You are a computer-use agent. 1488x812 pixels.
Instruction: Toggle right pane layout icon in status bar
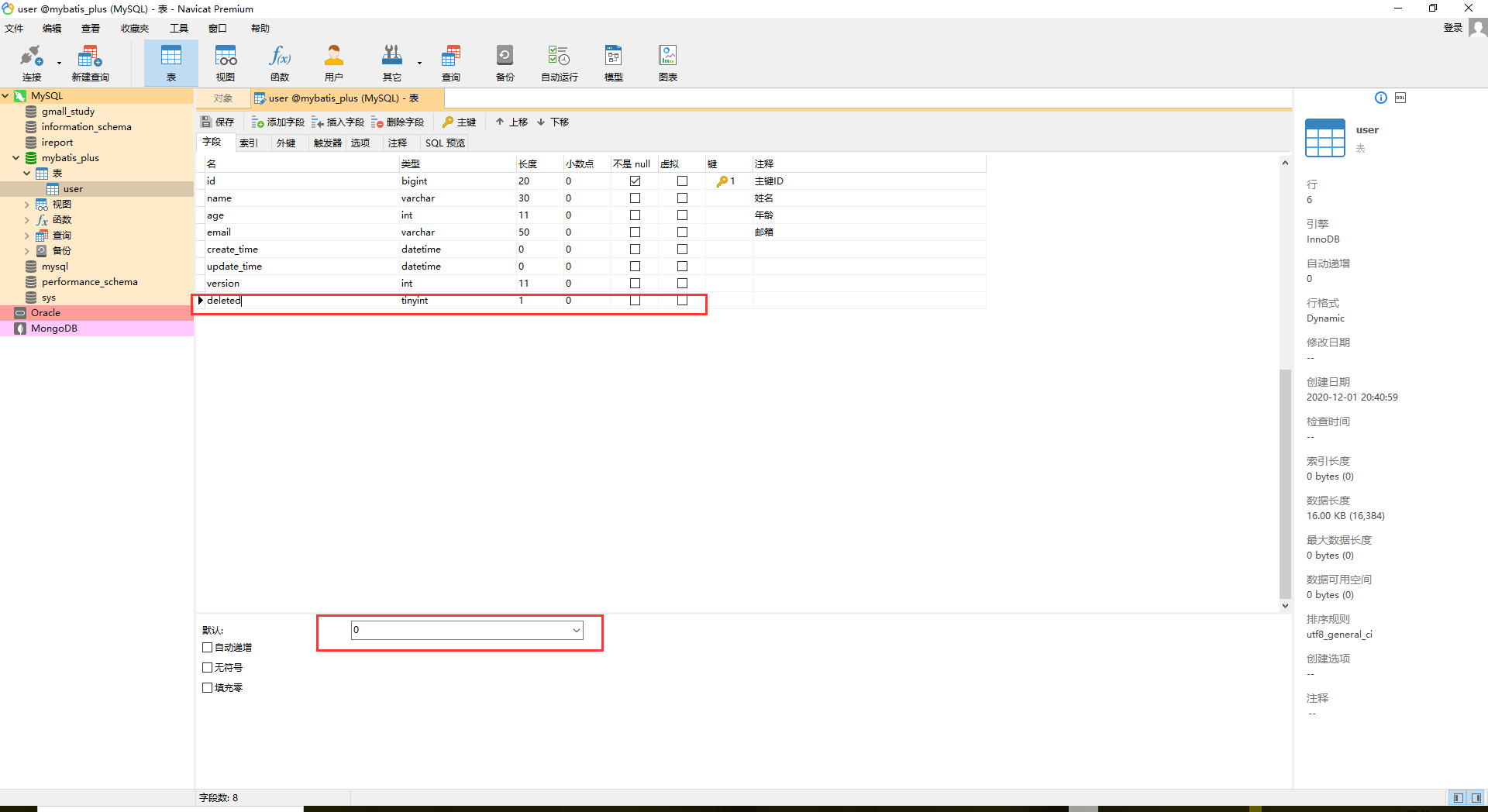1476,798
